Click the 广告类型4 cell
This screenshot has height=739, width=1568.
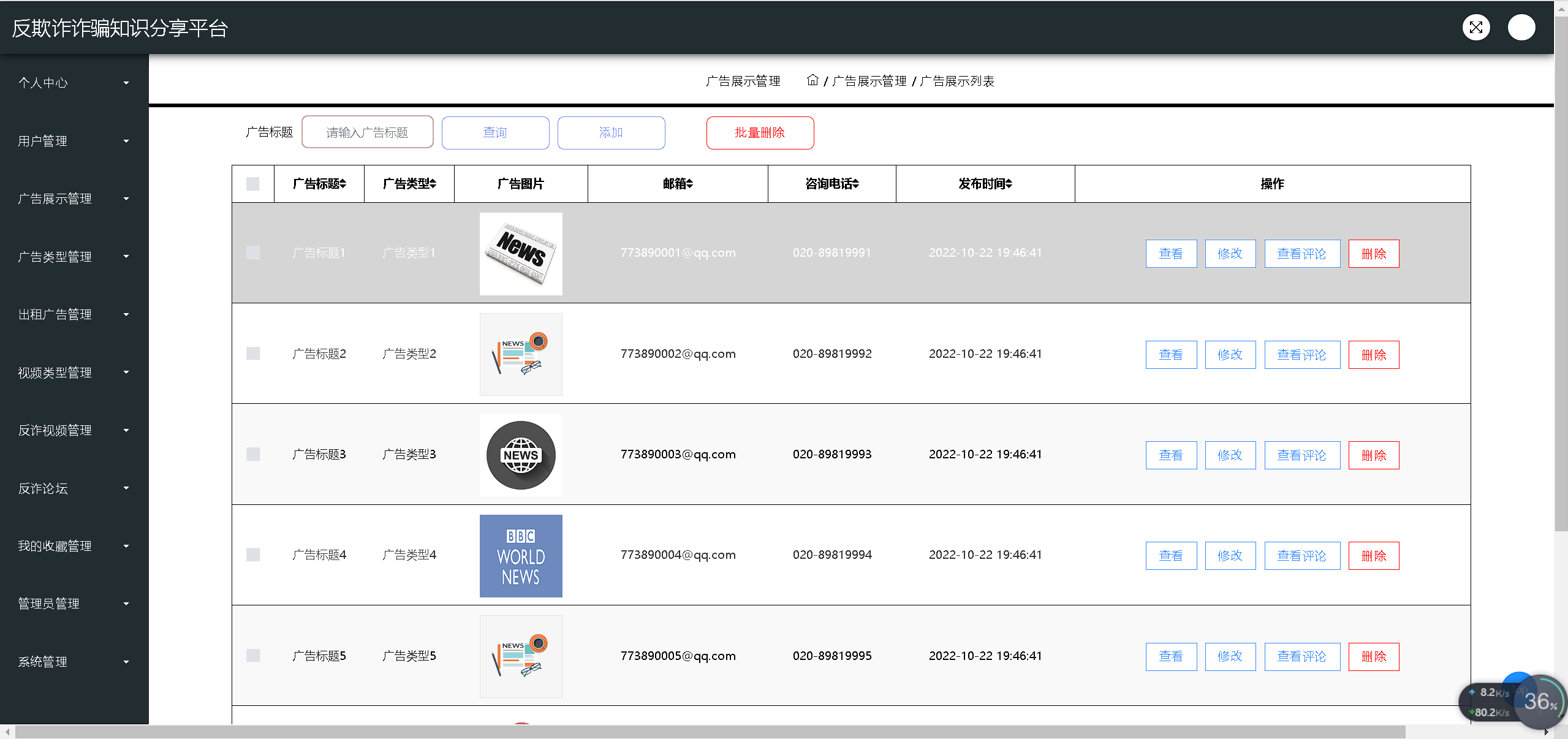[x=409, y=555]
